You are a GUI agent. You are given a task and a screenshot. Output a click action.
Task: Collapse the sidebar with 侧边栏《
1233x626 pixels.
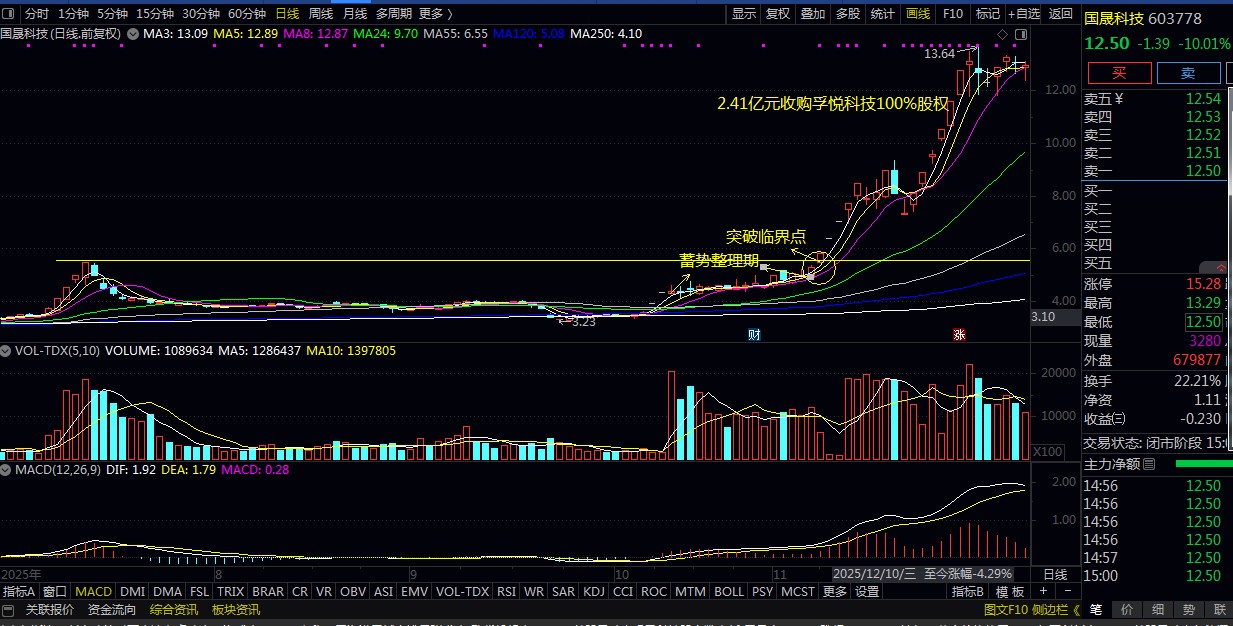pos(1058,610)
